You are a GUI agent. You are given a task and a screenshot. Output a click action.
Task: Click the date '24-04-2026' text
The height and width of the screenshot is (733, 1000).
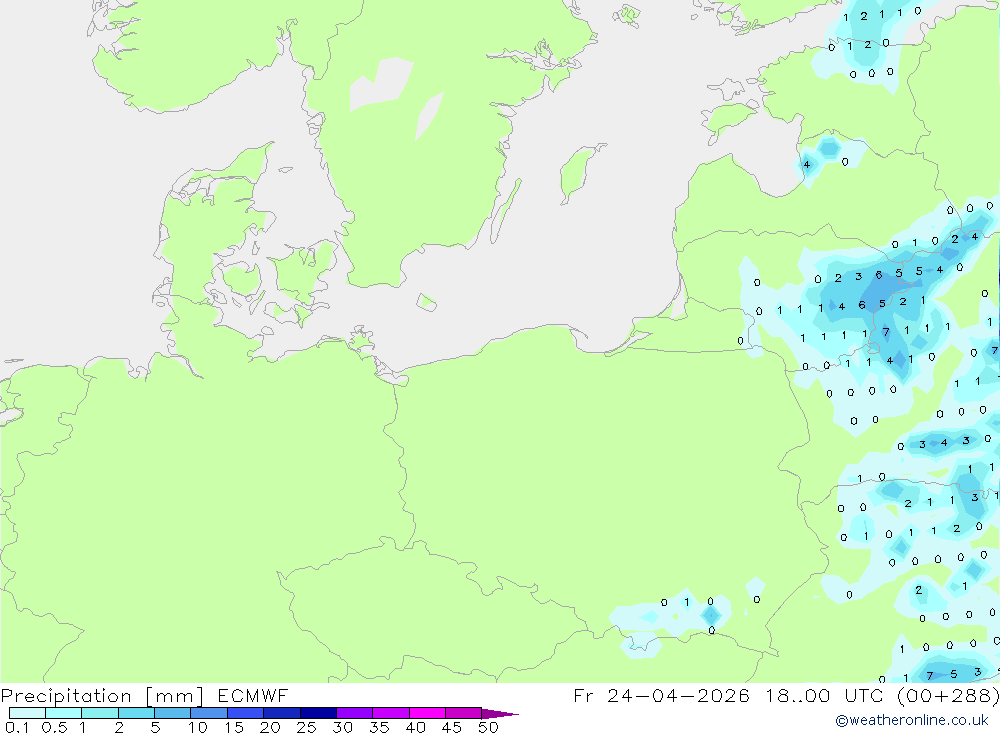point(678,695)
